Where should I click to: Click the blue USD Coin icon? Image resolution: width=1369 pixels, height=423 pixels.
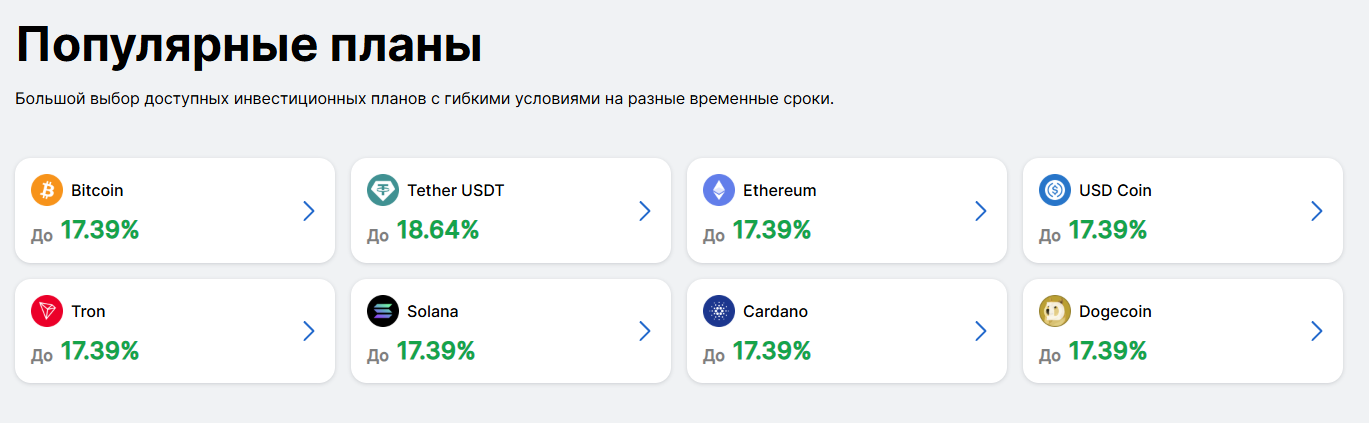pos(1055,190)
